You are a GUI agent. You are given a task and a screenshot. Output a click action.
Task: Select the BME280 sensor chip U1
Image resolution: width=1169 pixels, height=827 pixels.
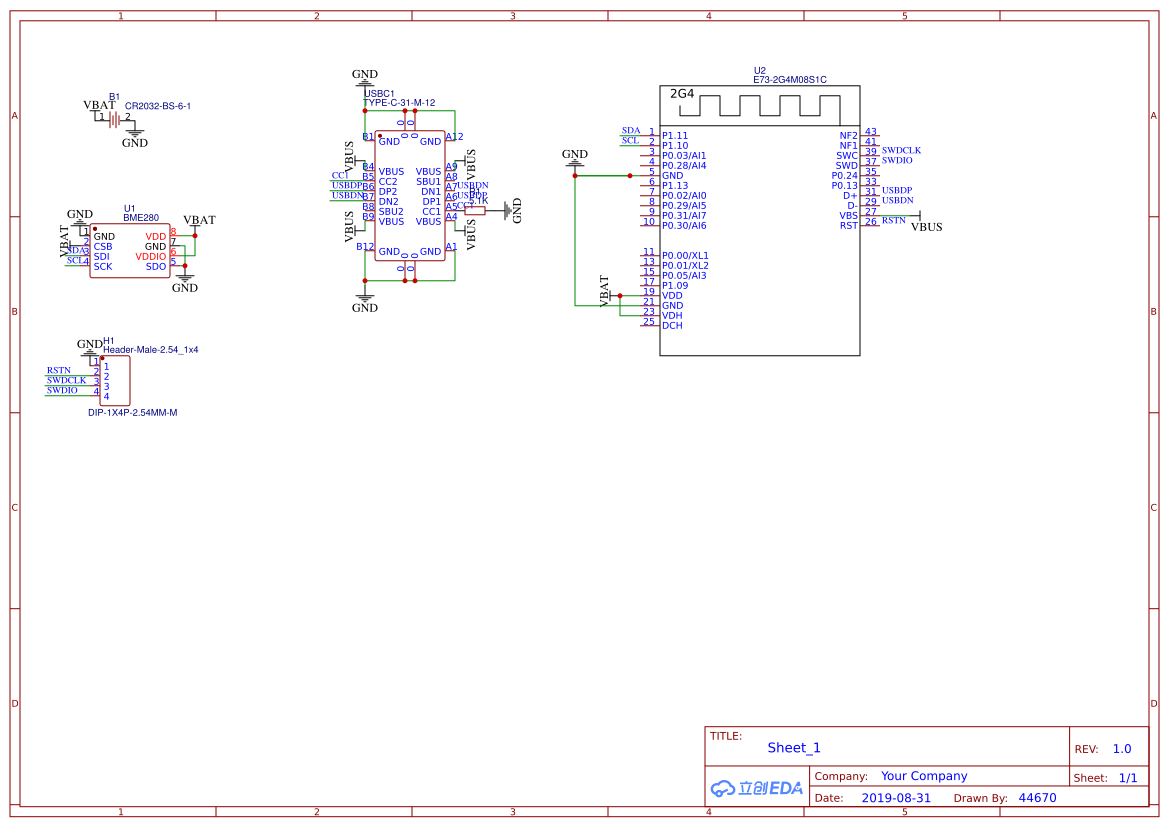tap(129, 251)
